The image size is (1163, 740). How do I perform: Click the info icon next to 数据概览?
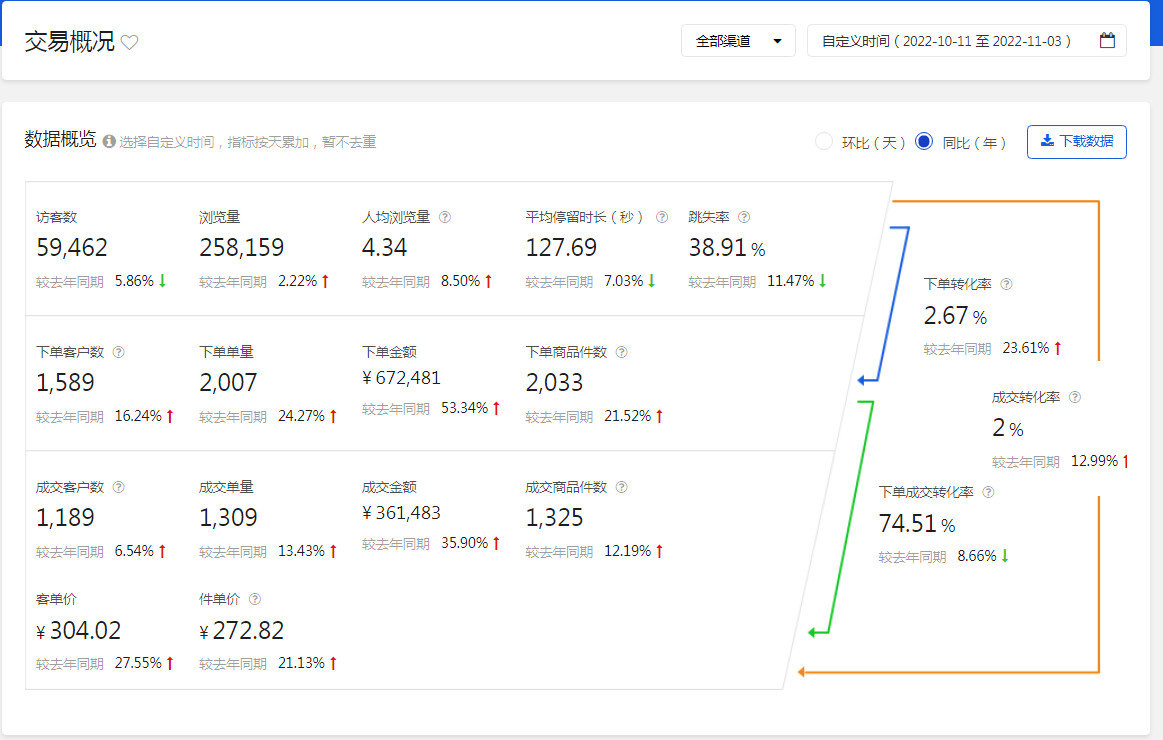(x=109, y=142)
